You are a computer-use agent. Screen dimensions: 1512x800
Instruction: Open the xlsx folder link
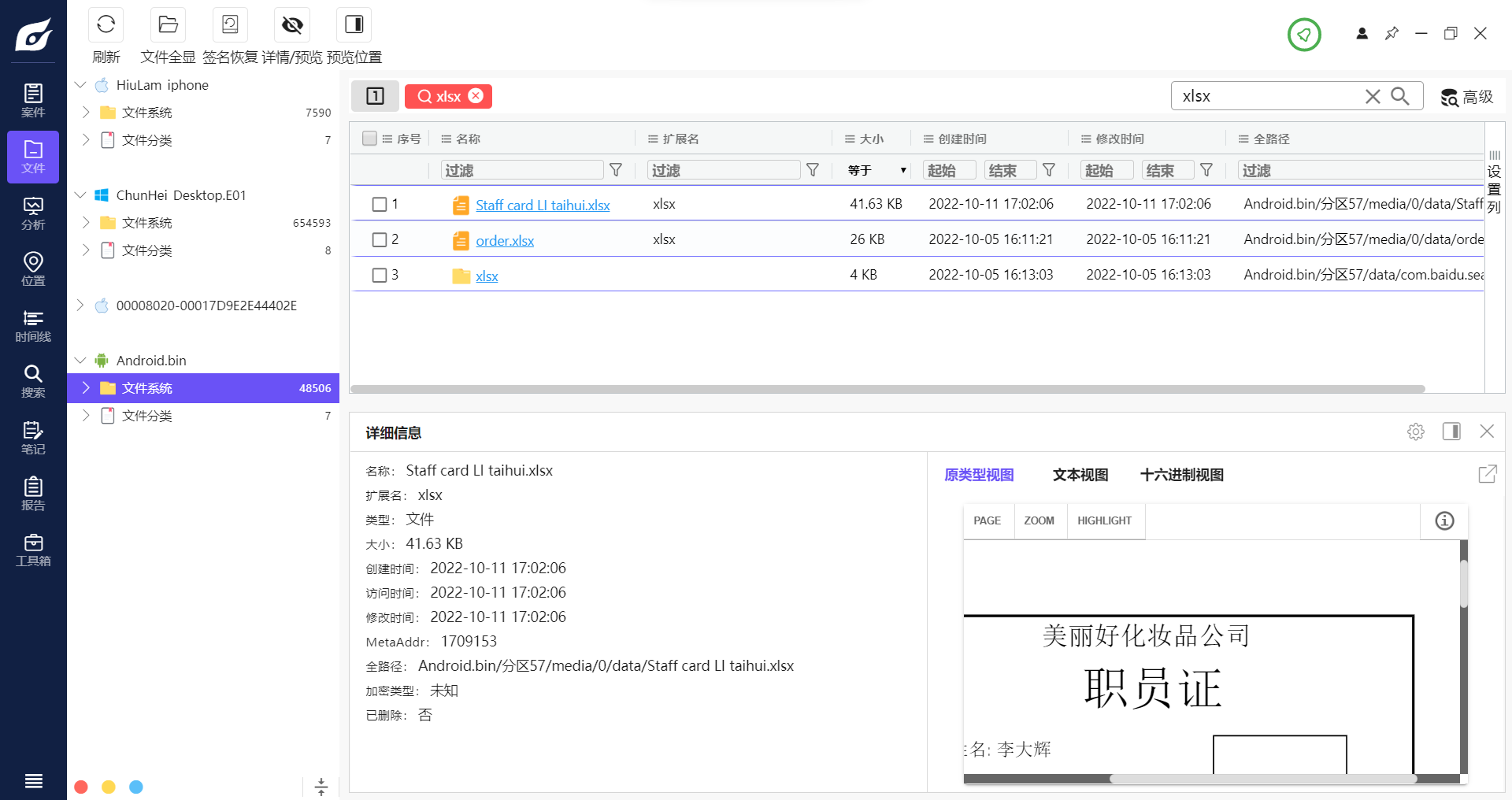[487, 276]
